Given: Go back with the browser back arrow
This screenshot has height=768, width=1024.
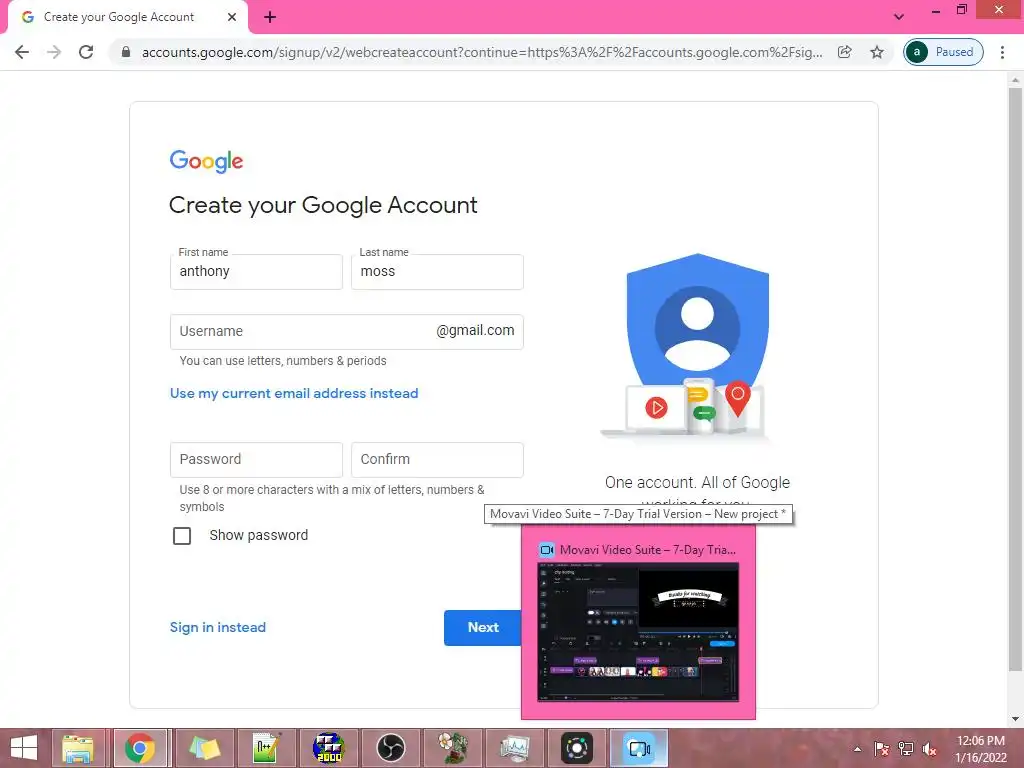Looking at the screenshot, I should (x=22, y=52).
